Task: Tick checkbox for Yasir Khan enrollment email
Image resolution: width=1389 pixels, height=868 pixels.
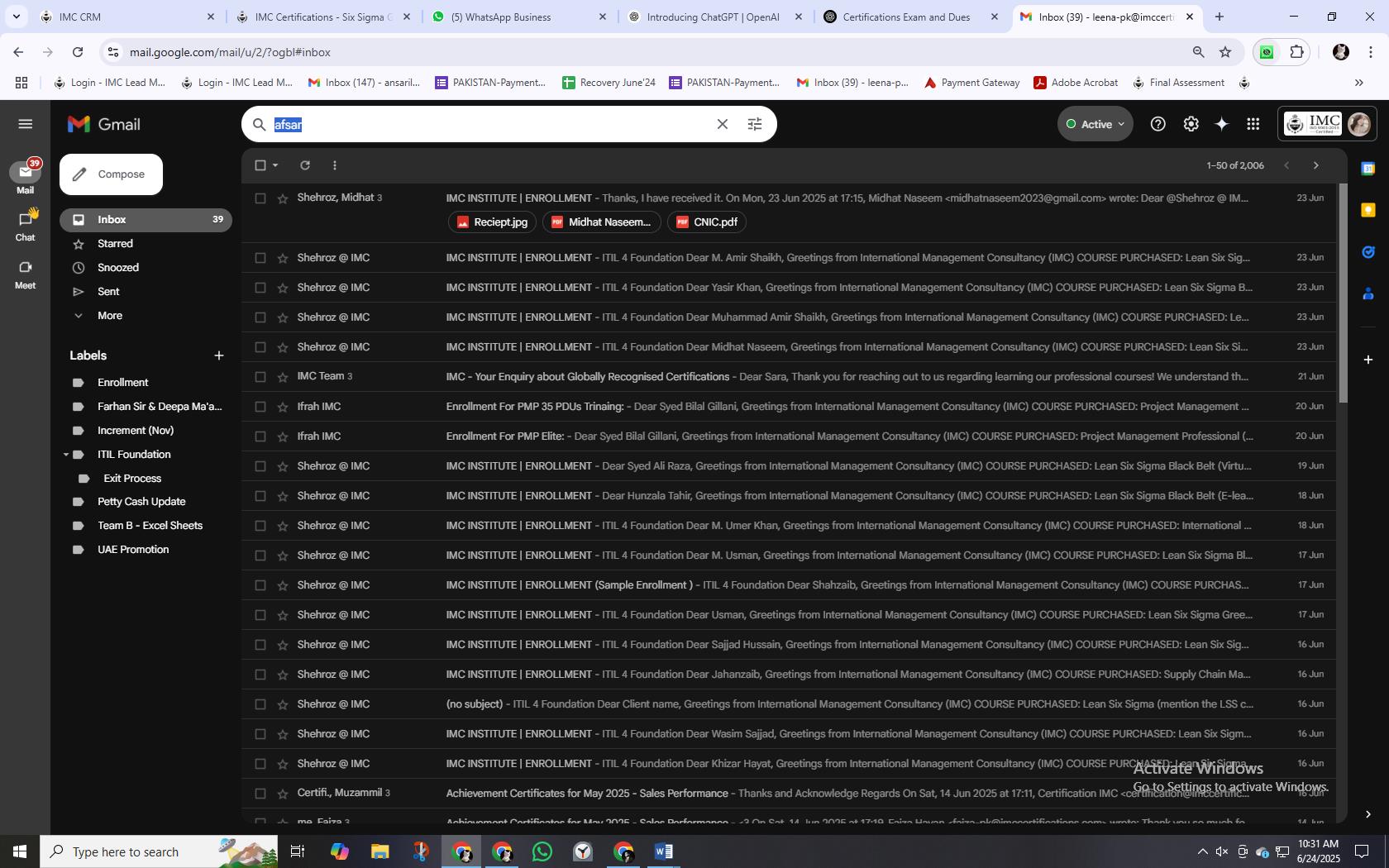Action: coord(260,288)
